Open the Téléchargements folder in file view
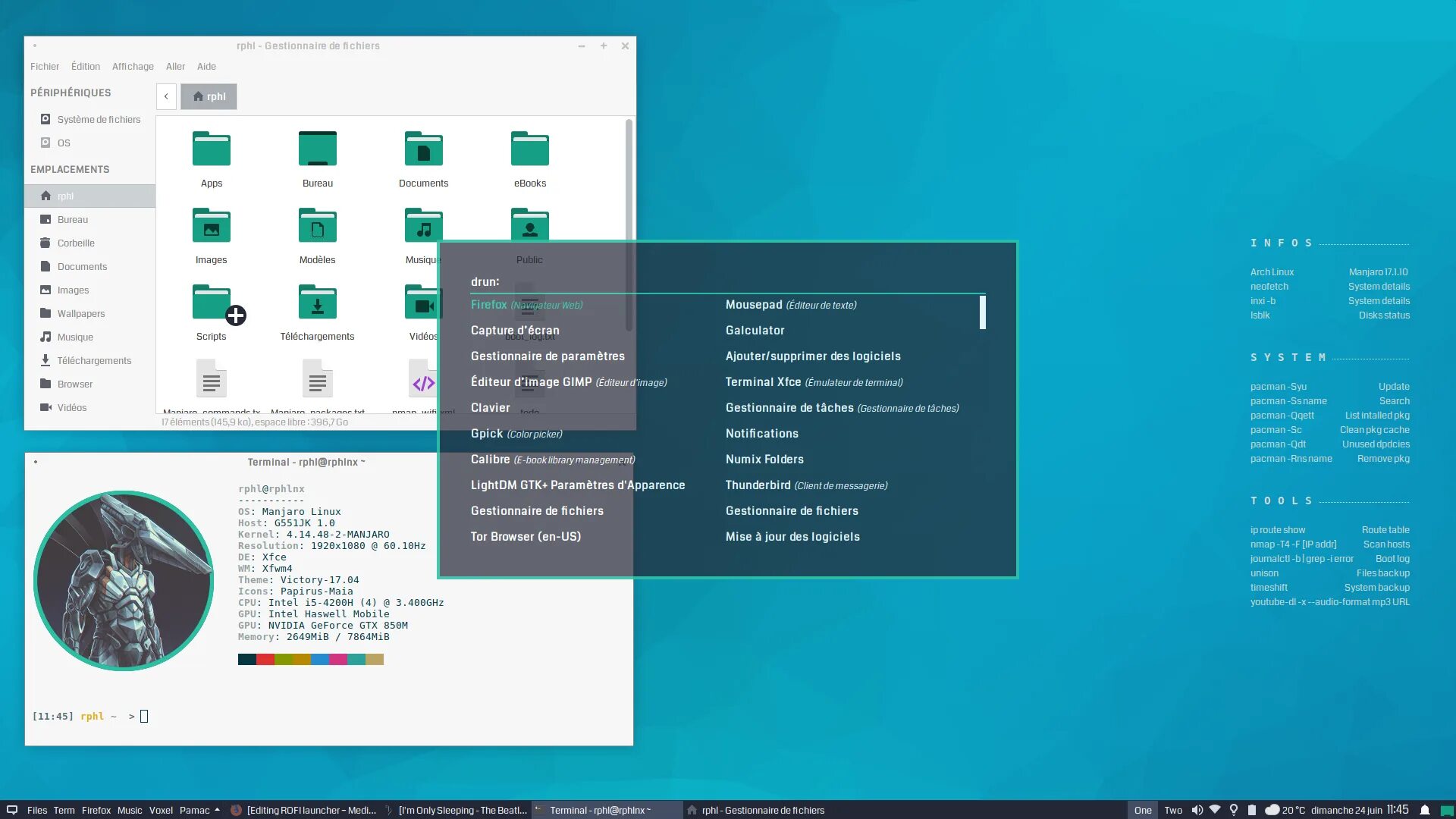 click(x=317, y=303)
